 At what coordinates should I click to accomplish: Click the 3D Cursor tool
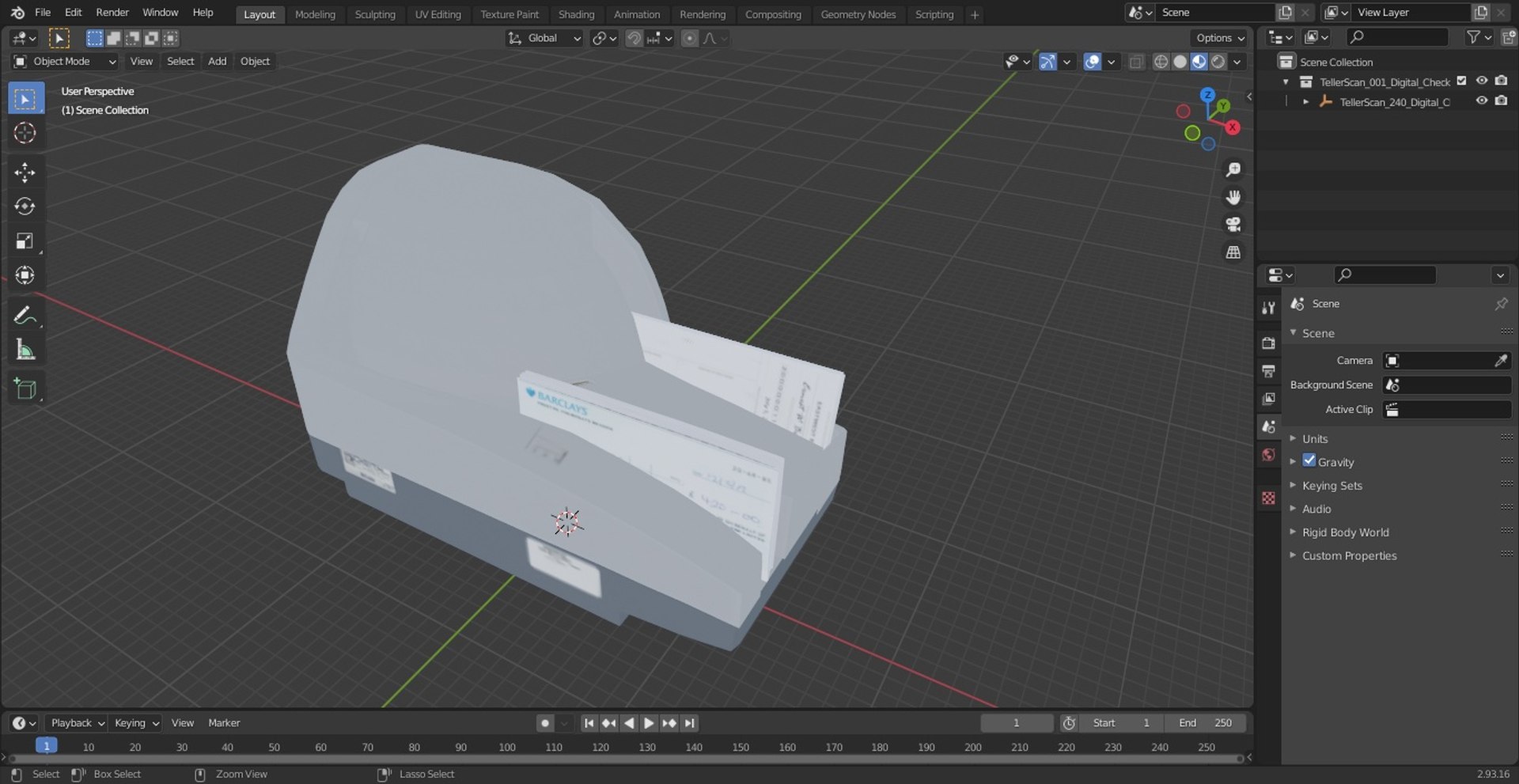25,133
